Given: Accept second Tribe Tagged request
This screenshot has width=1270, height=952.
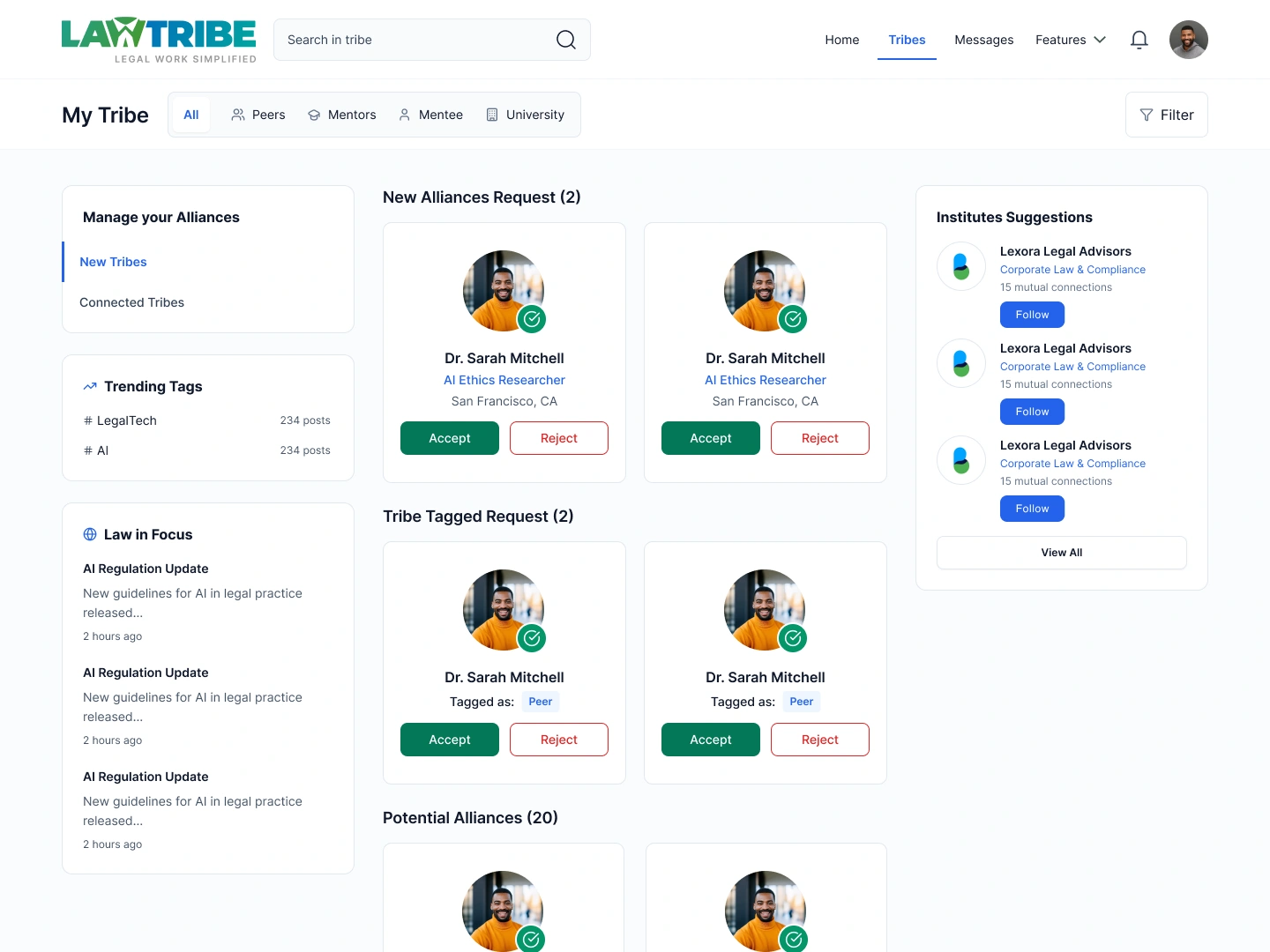Looking at the screenshot, I should tap(711, 740).
